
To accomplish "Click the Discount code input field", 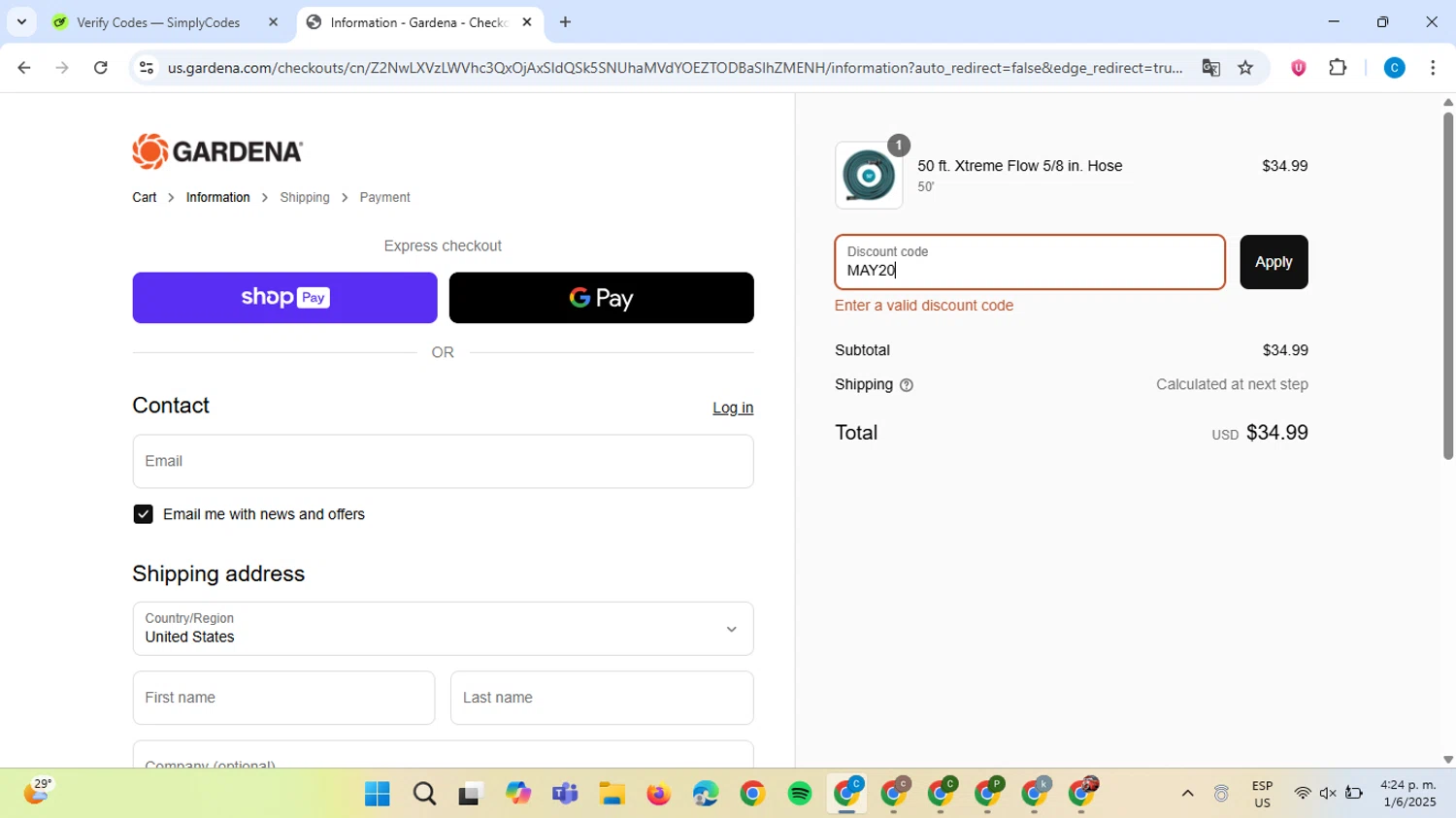I will point(1030,262).
